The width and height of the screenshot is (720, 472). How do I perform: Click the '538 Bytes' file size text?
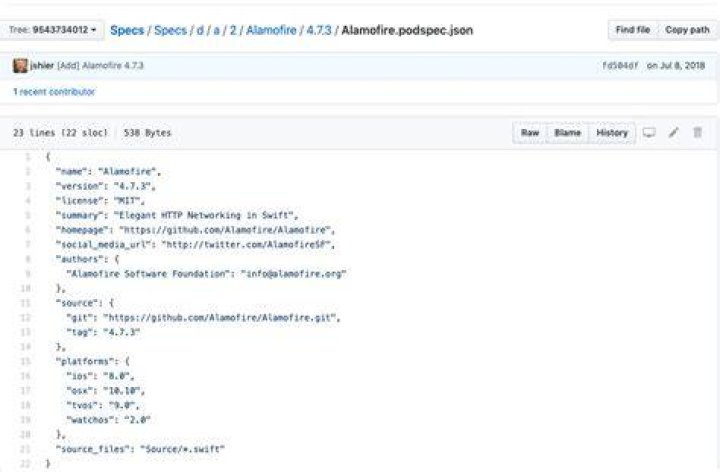[x=147, y=133]
